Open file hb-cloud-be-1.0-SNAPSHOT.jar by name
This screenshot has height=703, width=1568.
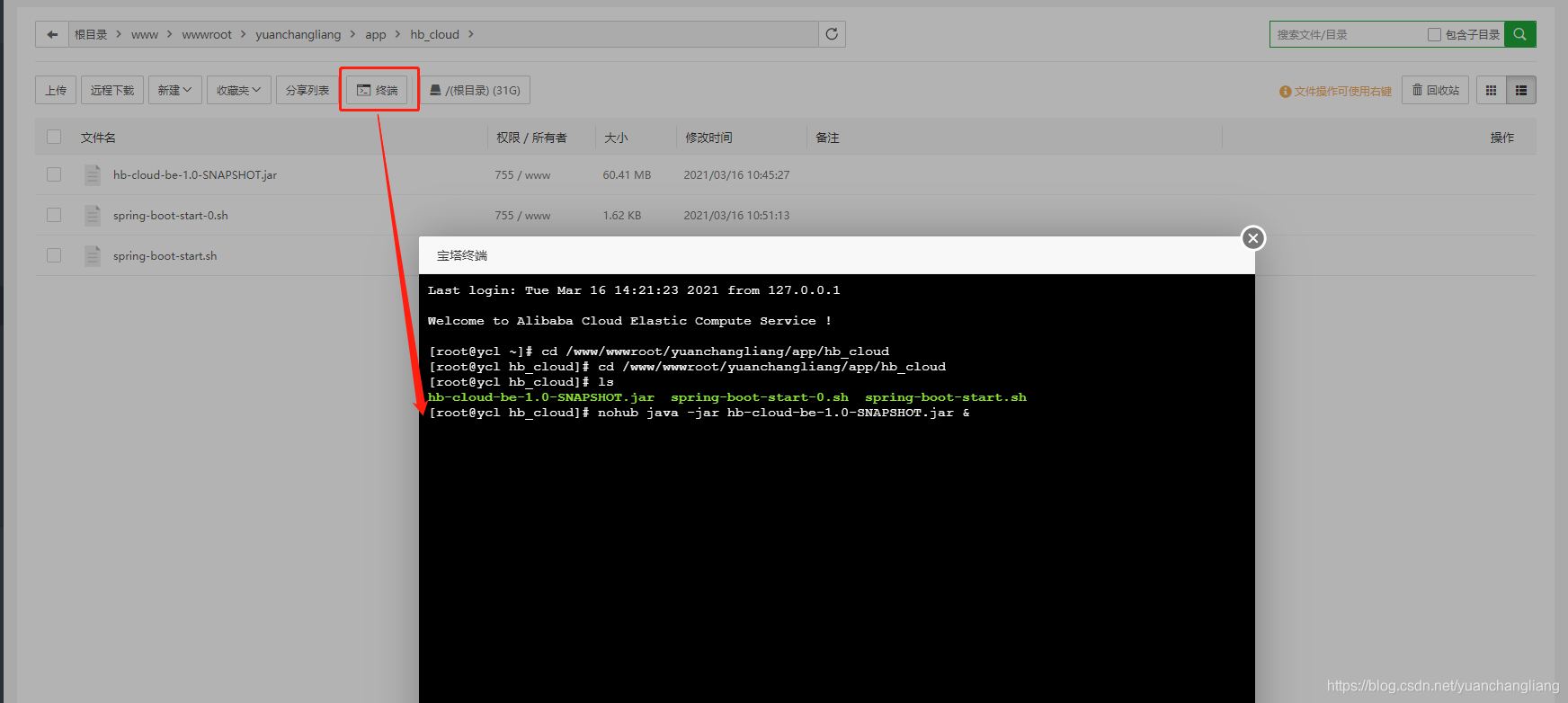coord(195,174)
